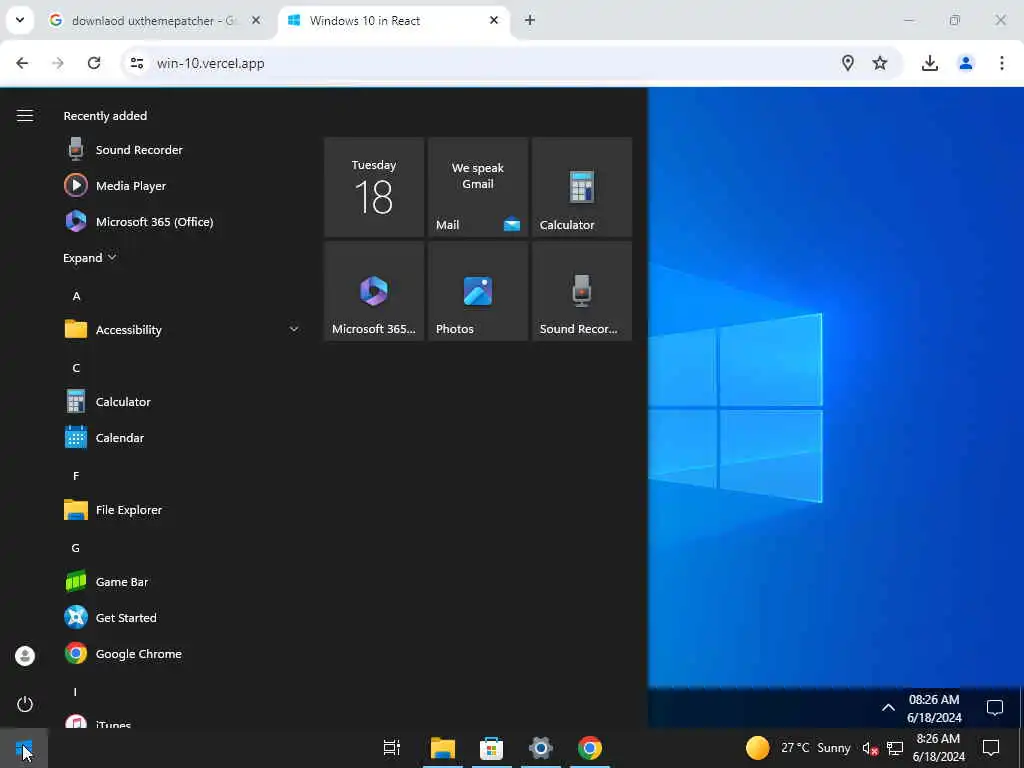Open the Accessibility folder entry
This screenshot has height=768, width=1024.
pyautogui.click(x=183, y=329)
